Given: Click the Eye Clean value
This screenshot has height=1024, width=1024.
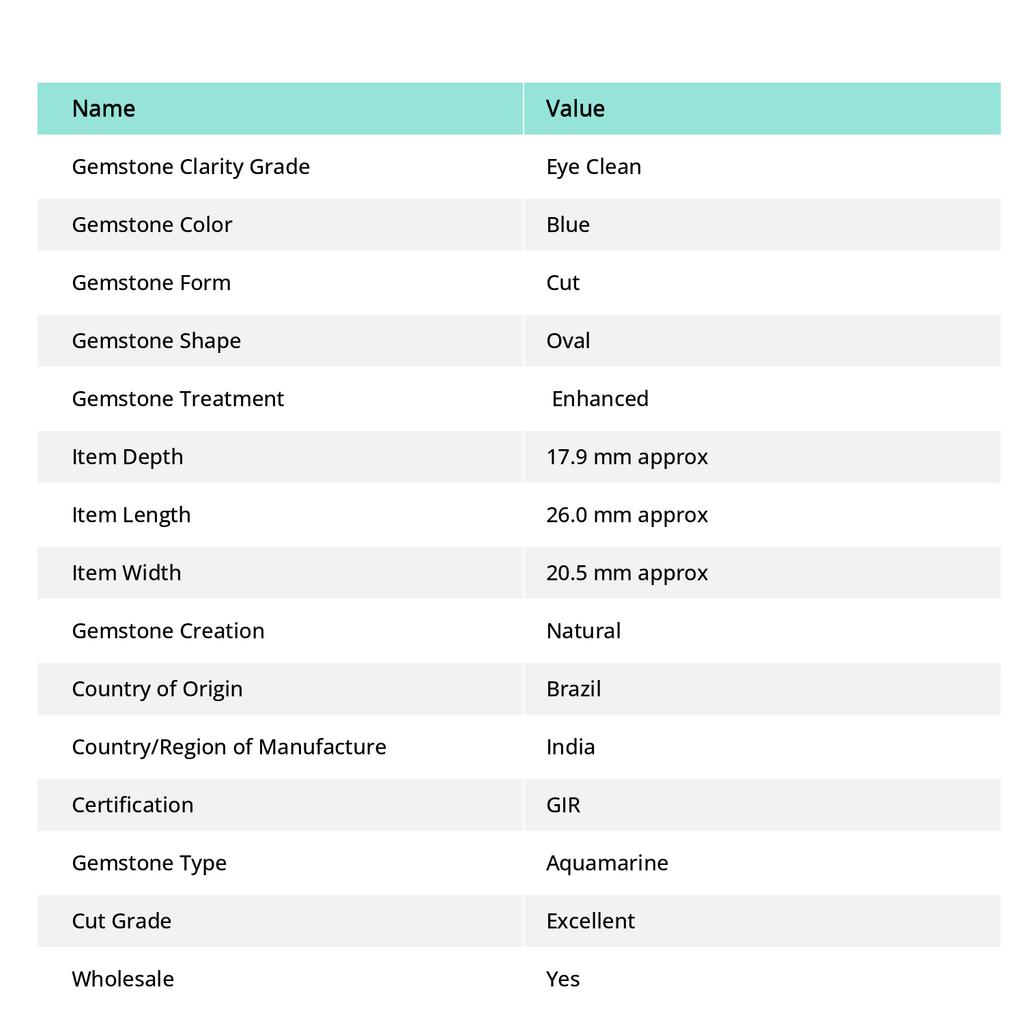Looking at the screenshot, I should click(x=593, y=167).
